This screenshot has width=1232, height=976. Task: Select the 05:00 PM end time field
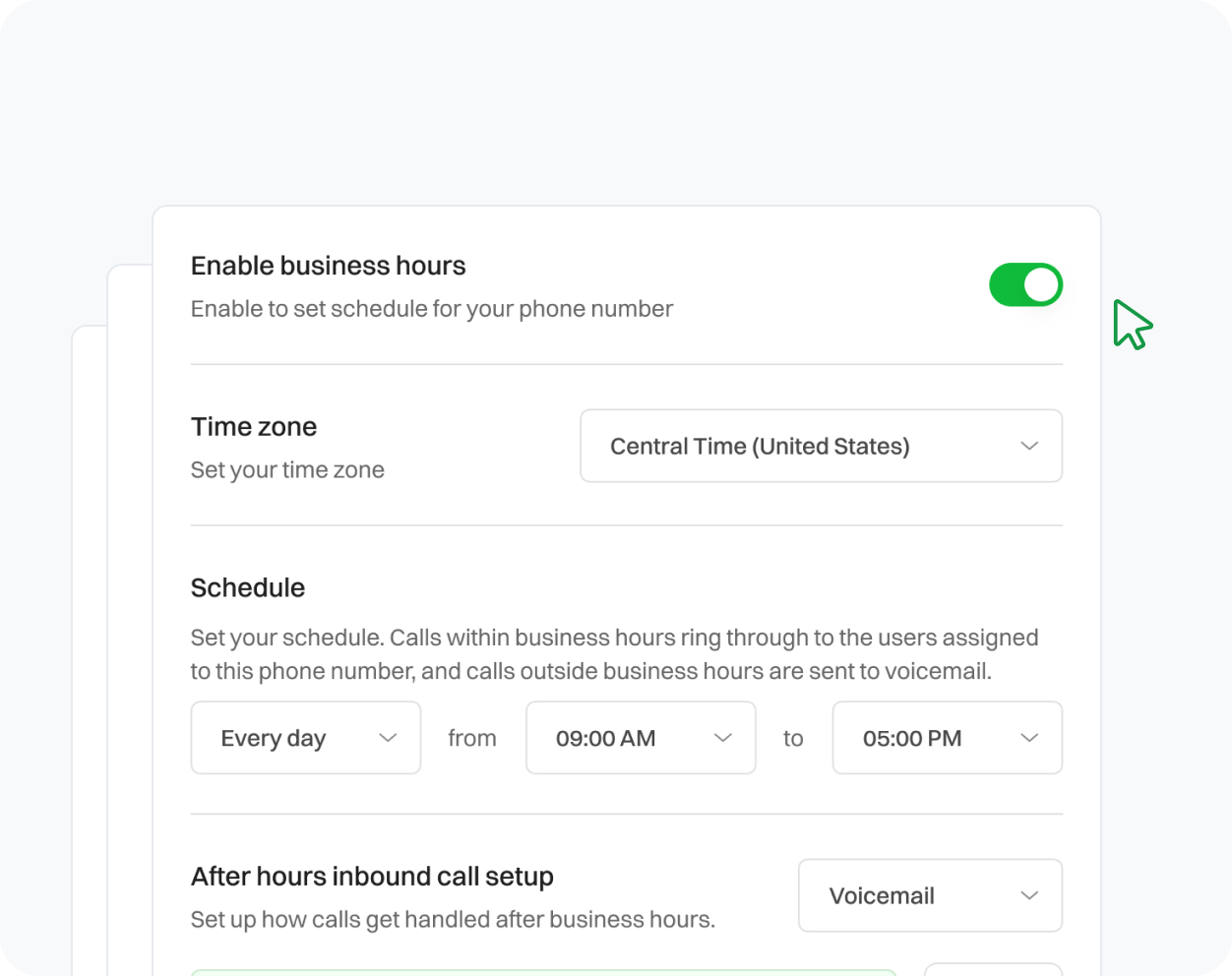pos(946,738)
